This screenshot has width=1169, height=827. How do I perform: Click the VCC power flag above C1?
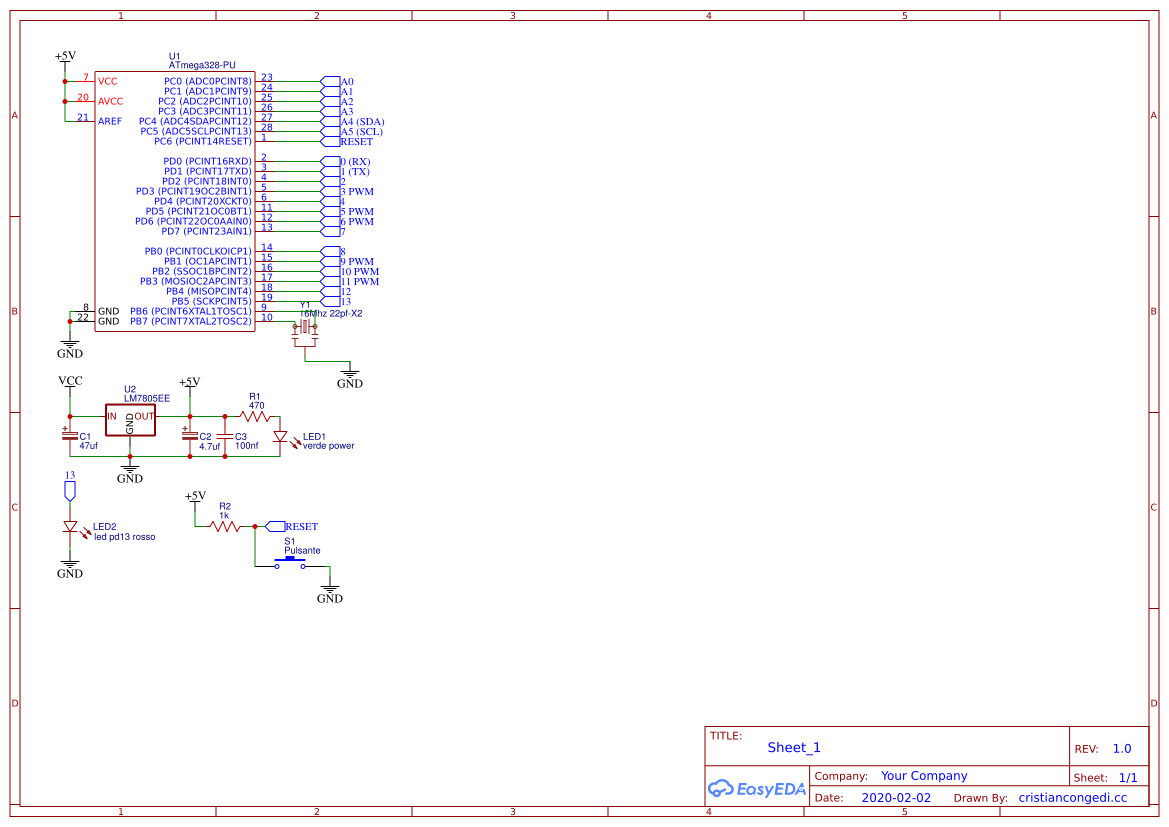pos(70,381)
